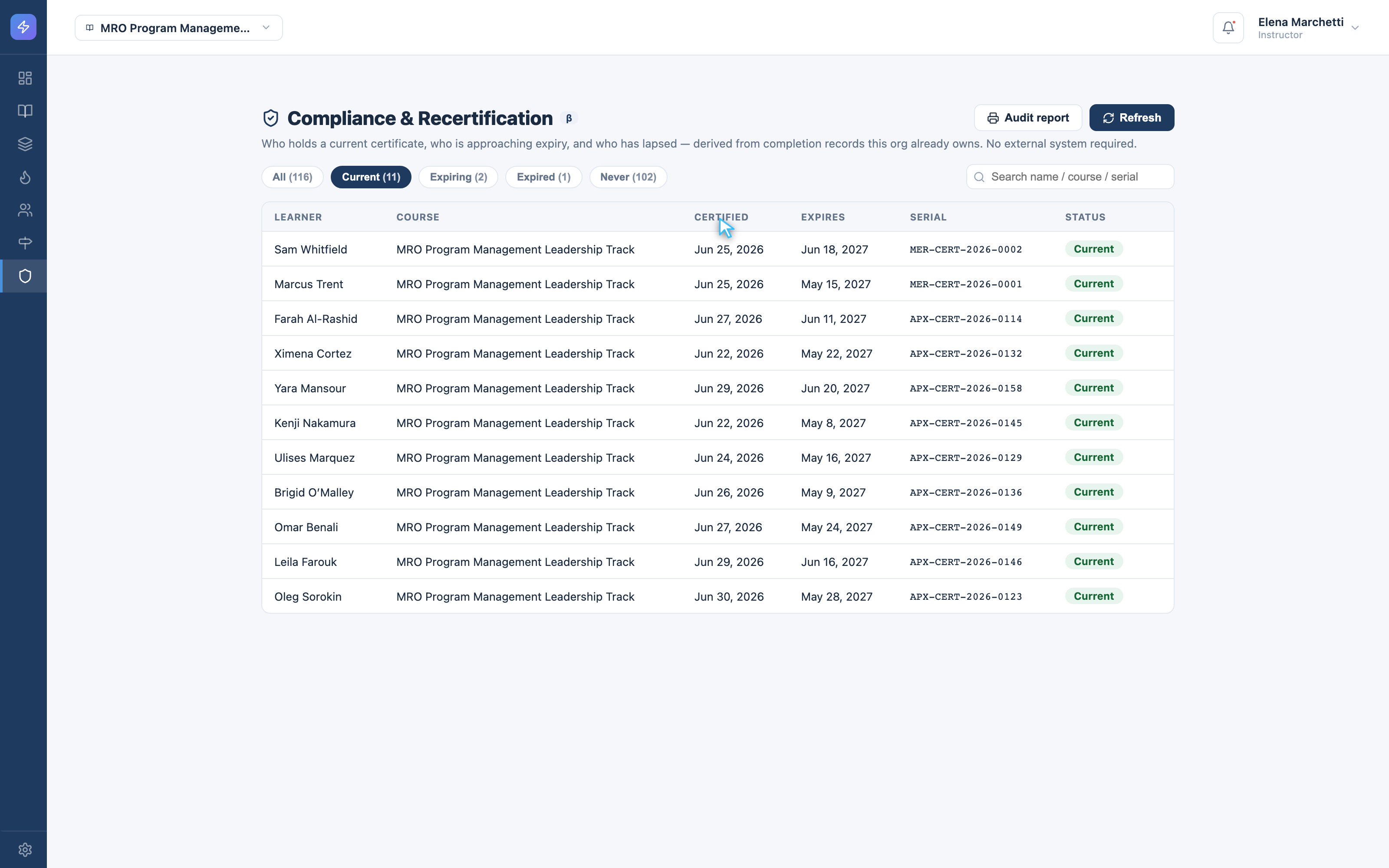Open settings gear at sidebar bottom
This screenshot has width=1389, height=868.
pos(25,850)
